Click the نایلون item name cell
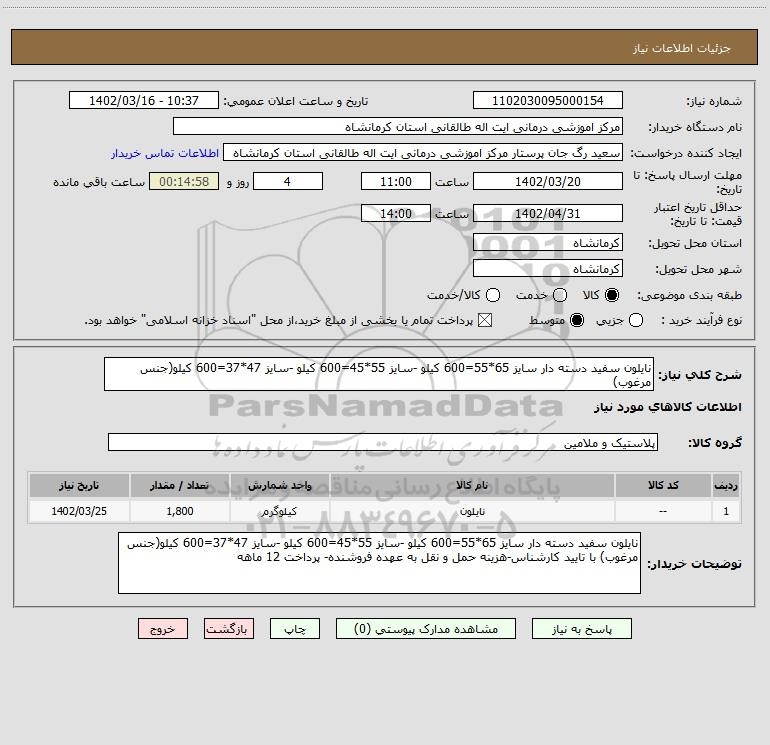The image size is (770, 745). click(x=472, y=511)
